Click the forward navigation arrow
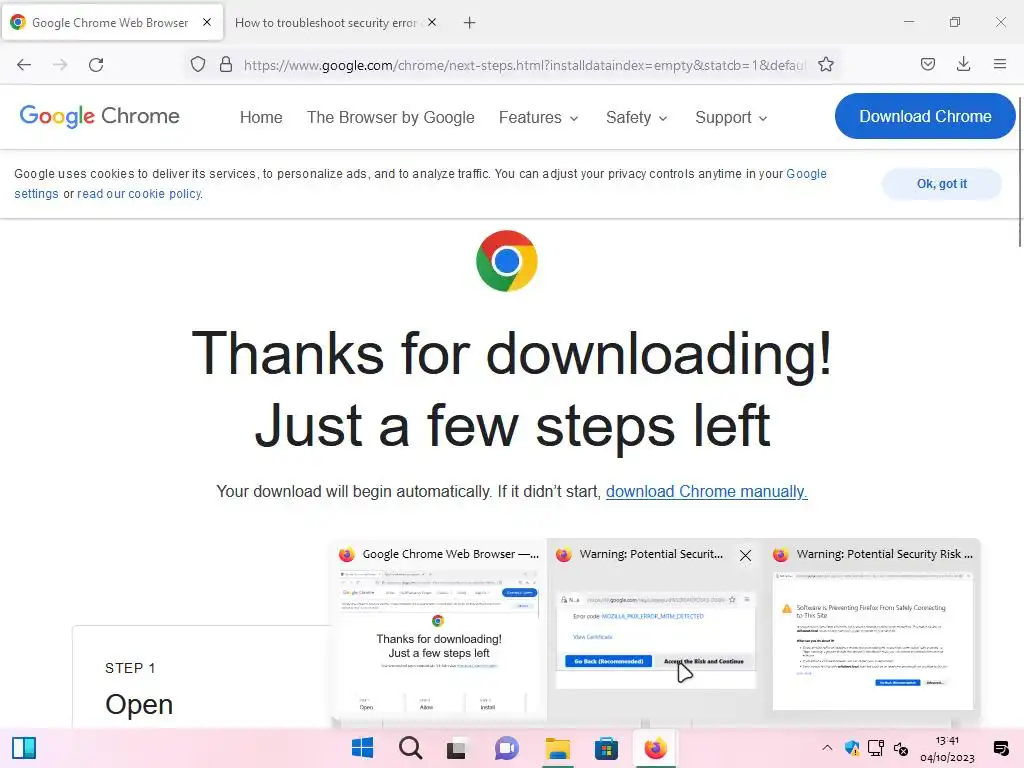Screen dimensions: 1024x768 point(60,65)
